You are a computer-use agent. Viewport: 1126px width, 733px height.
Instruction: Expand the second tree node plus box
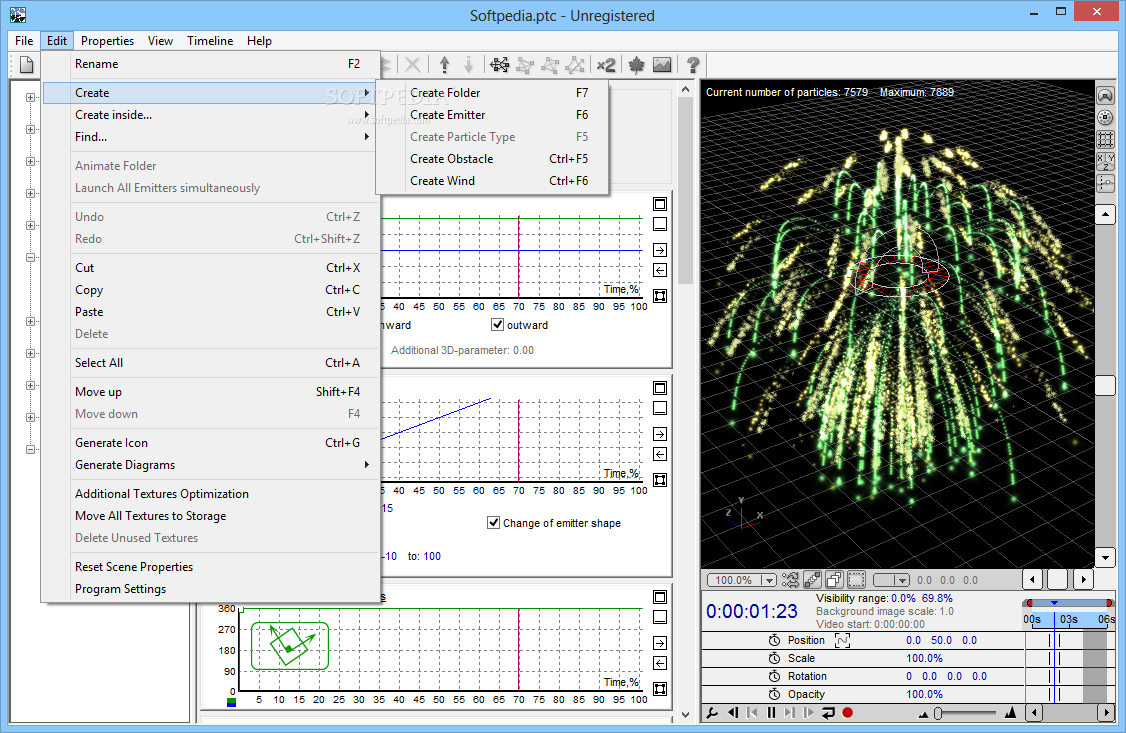[x=30, y=130]
